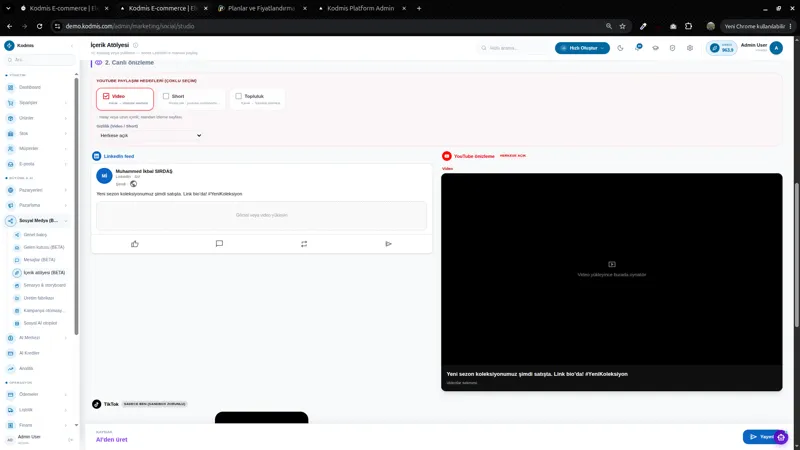The width and height of the screenshot is (800, 450).
Task: Open the Herkese açık privacy dropdown
Action: [x=151, y=136]
